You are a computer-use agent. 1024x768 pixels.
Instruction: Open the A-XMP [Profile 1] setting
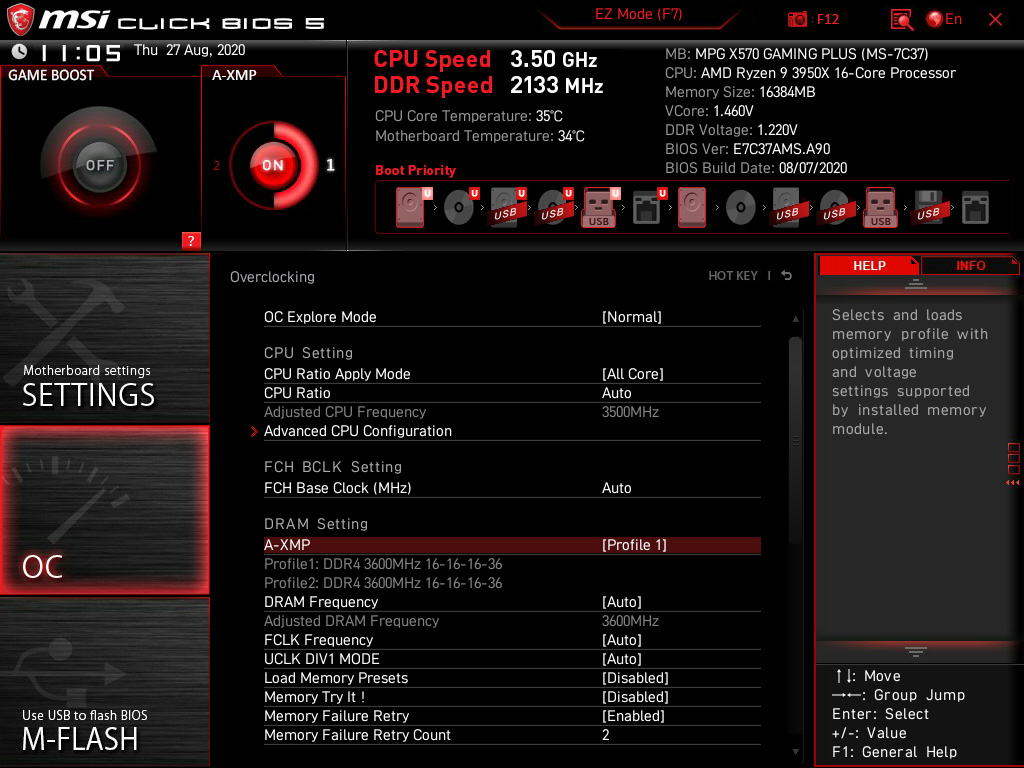[512, 545]
